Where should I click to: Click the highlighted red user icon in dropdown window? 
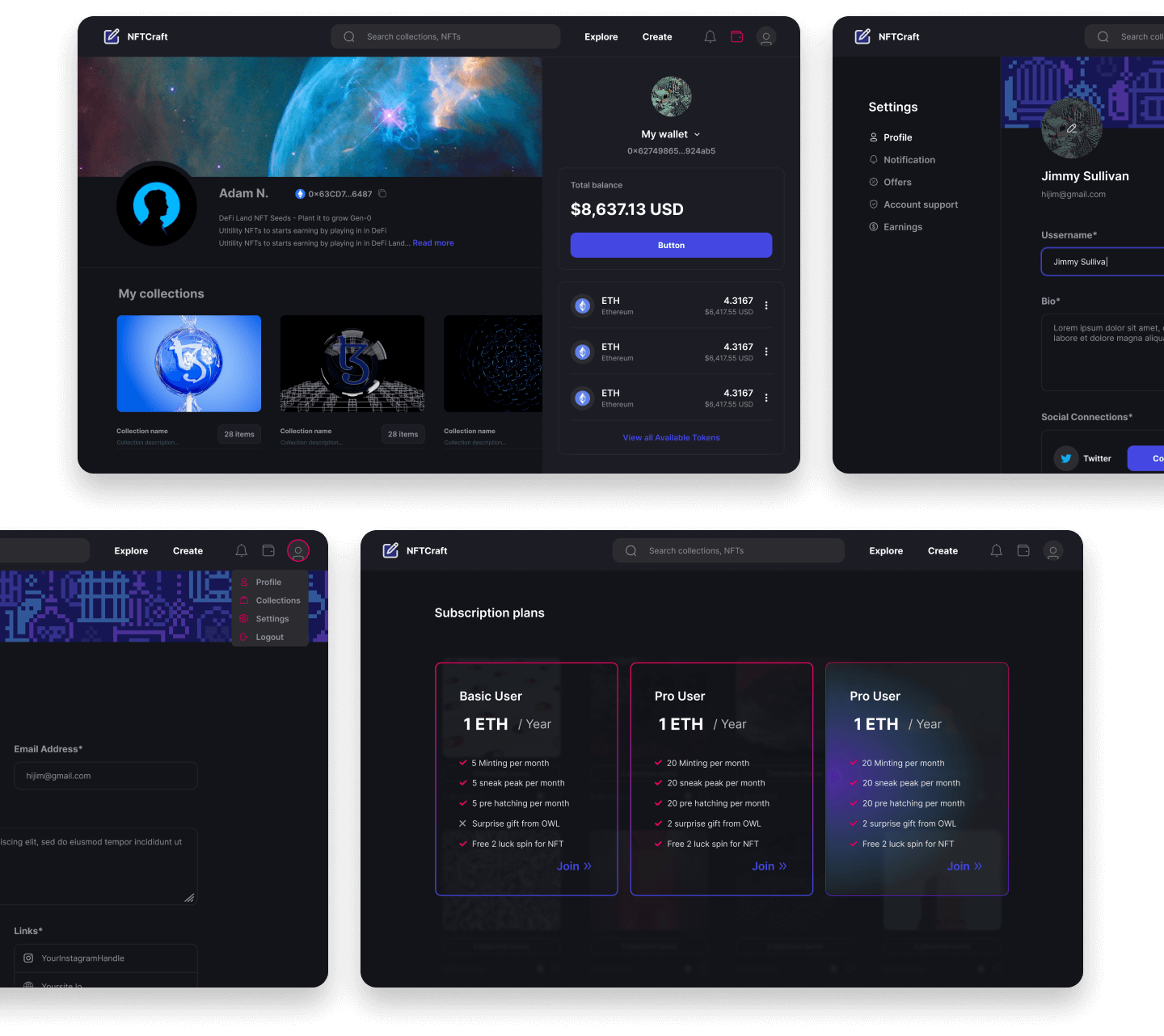pos(298,550)
